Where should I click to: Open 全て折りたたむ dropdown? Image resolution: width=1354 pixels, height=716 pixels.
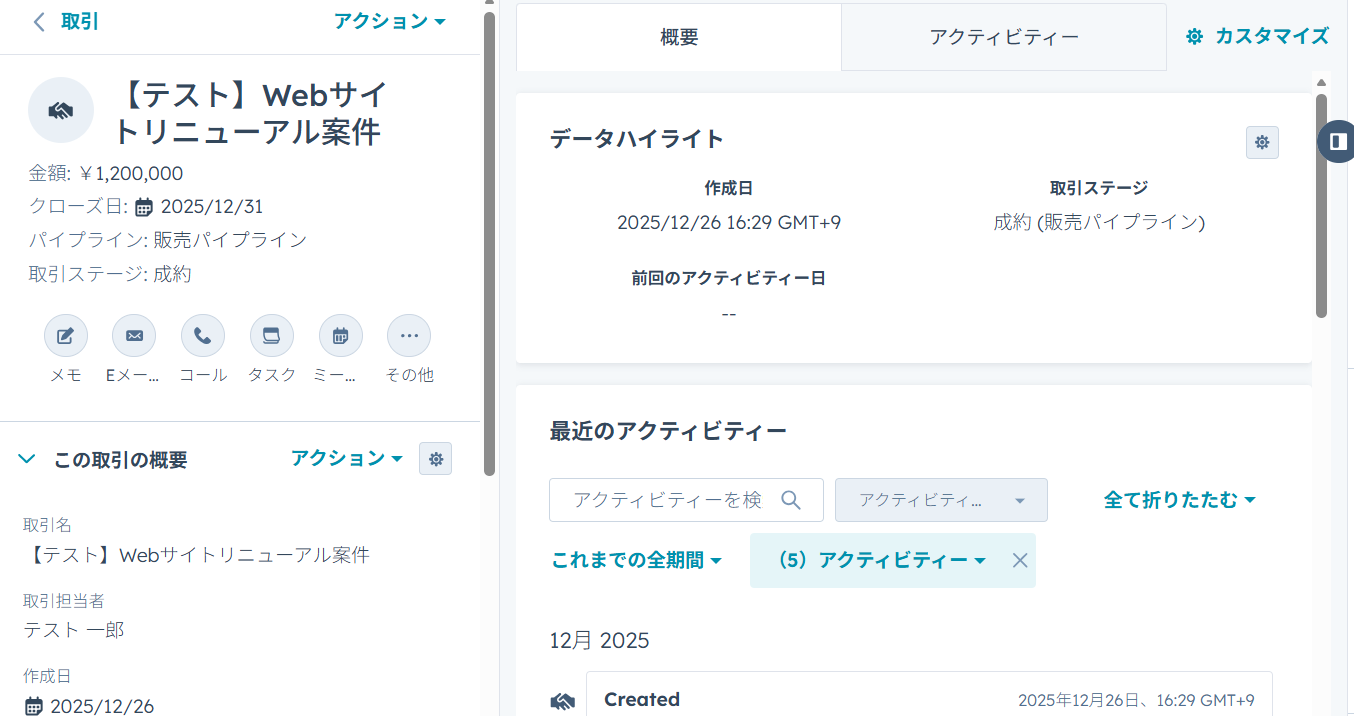1180,499
